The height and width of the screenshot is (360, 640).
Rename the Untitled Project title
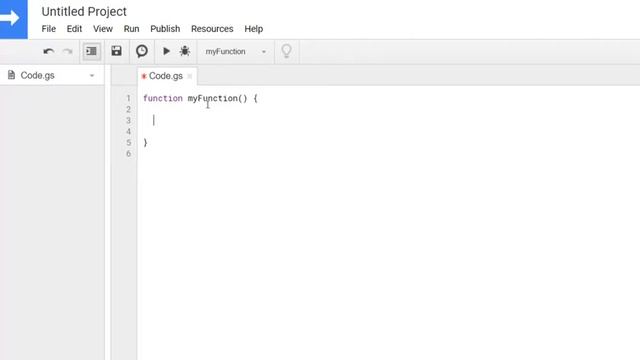pos(84,11)
